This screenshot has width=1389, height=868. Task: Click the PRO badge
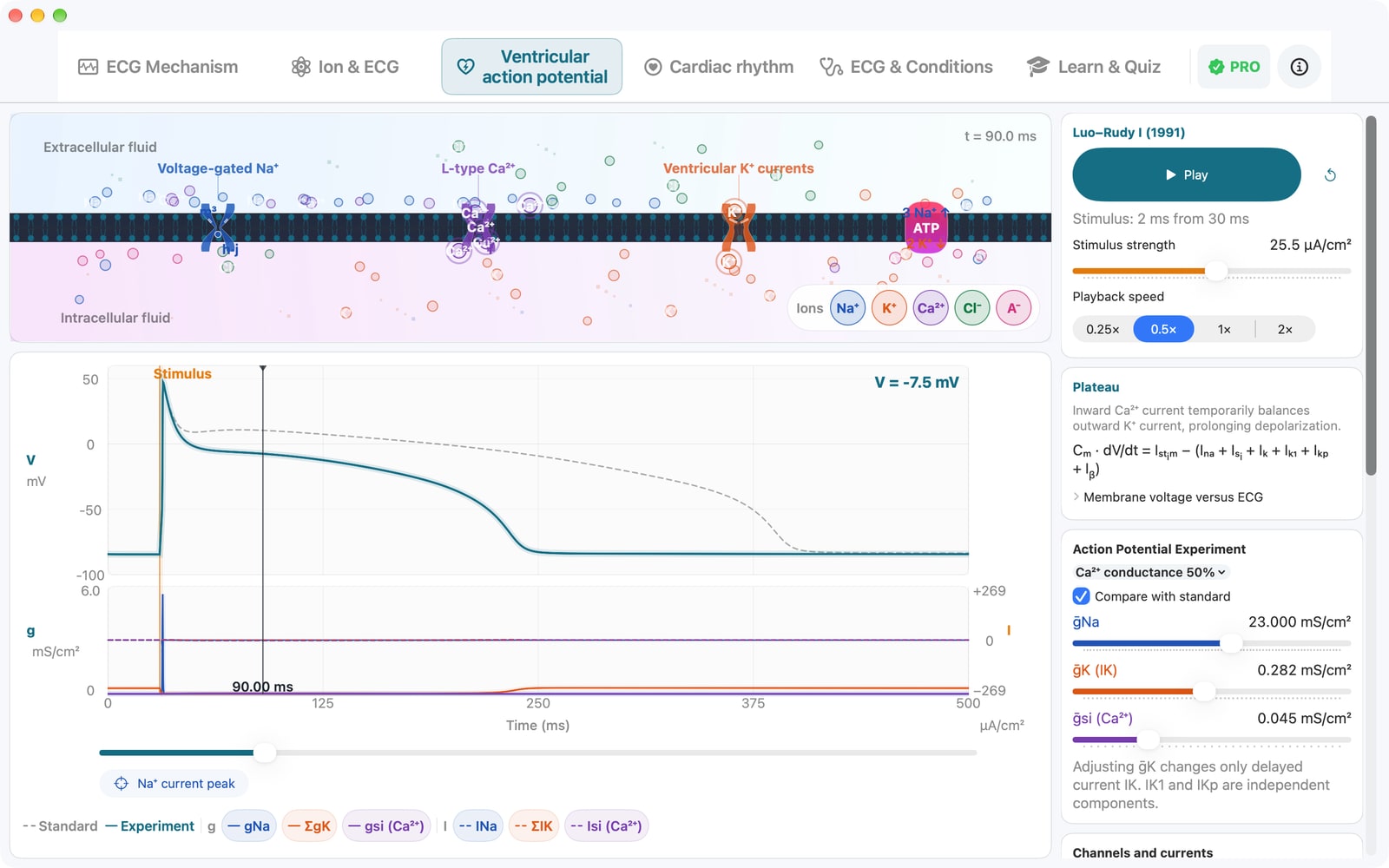(1234, 67)
